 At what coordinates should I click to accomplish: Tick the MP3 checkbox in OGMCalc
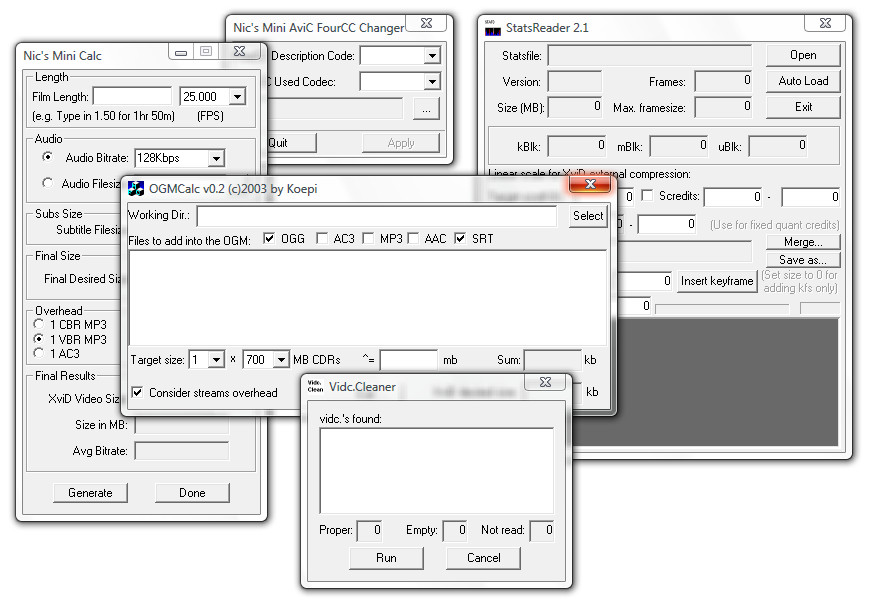point(368,239)
